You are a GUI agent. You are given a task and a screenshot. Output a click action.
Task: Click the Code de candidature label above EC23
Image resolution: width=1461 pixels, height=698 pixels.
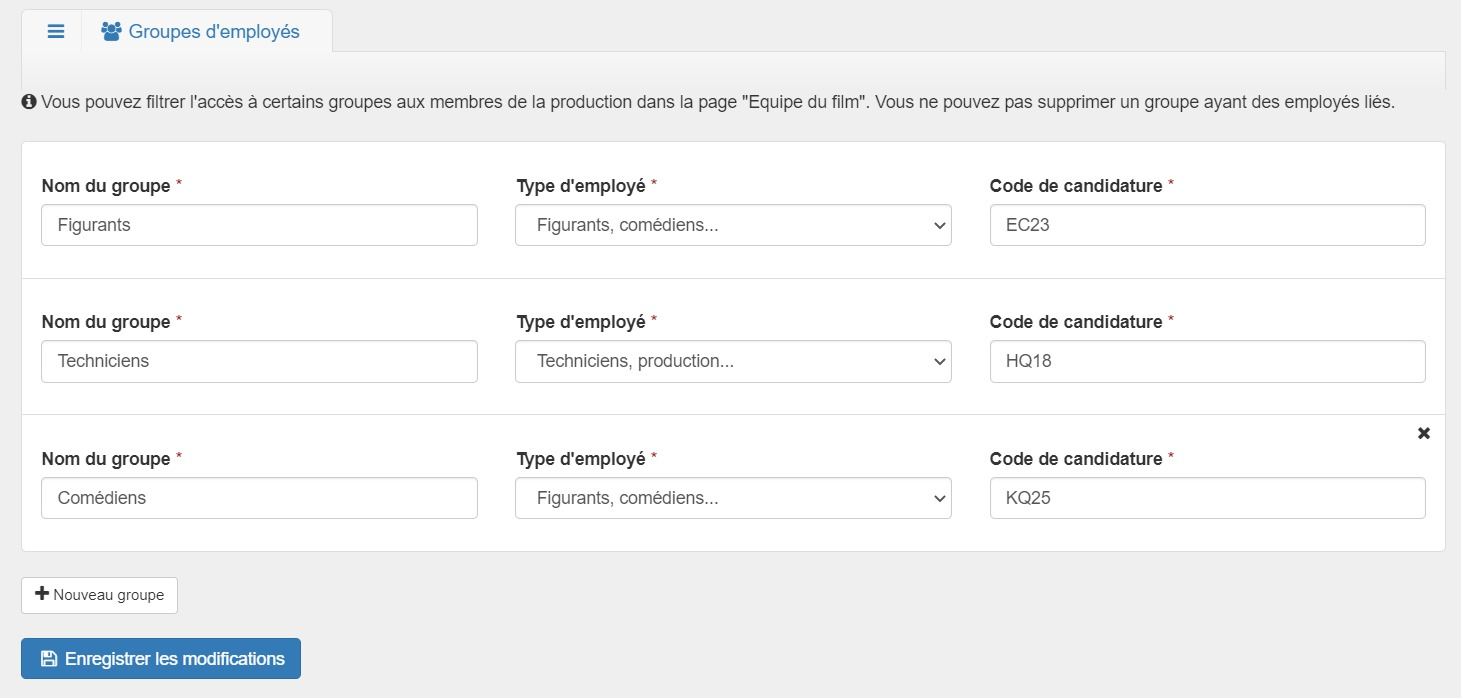[x=1076, y=186]
